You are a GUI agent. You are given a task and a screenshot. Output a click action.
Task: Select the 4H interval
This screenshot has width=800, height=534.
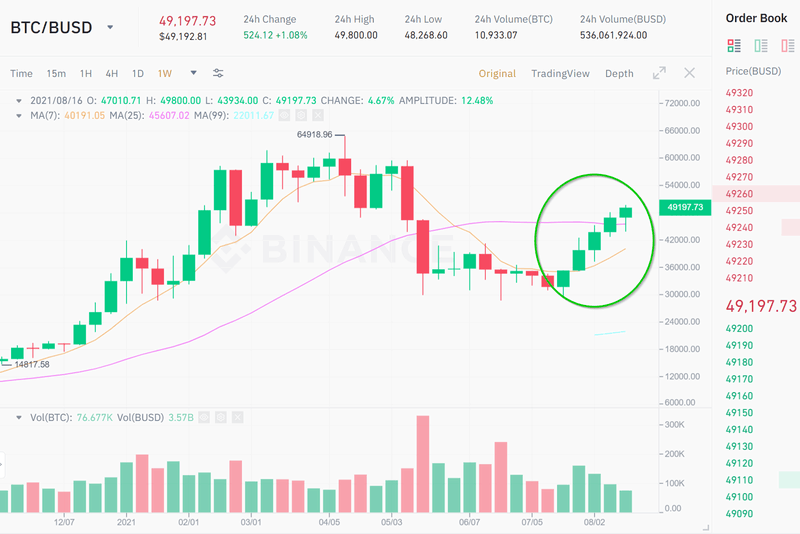pos(111,73)
